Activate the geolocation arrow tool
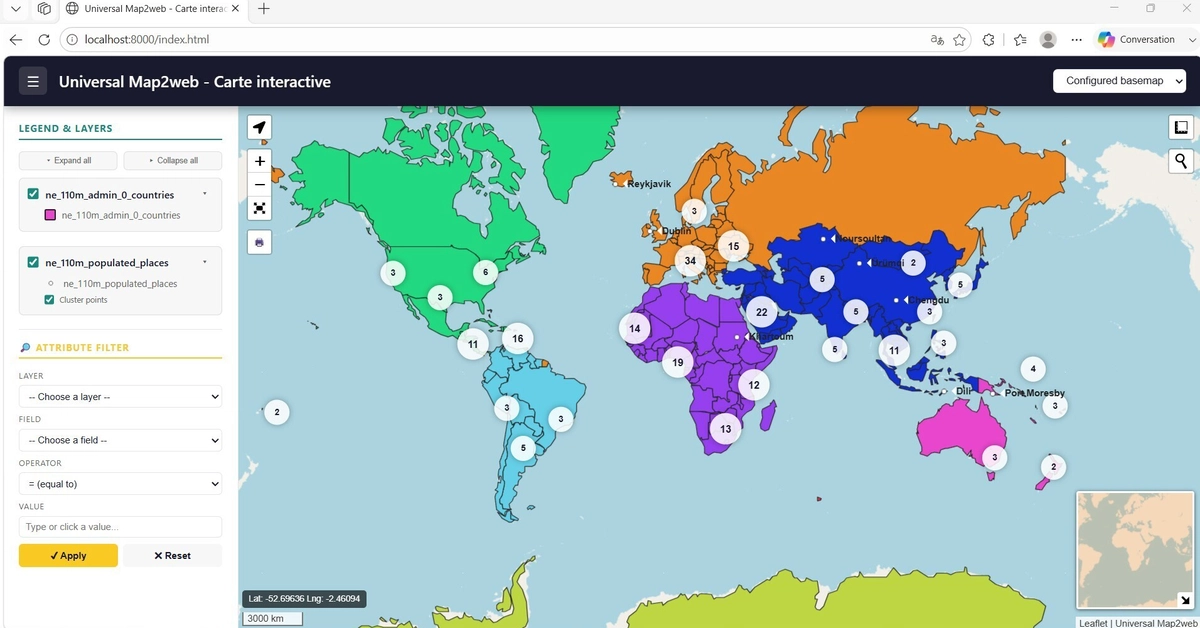The height and width of the screenshot is (628, 1200). pos(260,127)
